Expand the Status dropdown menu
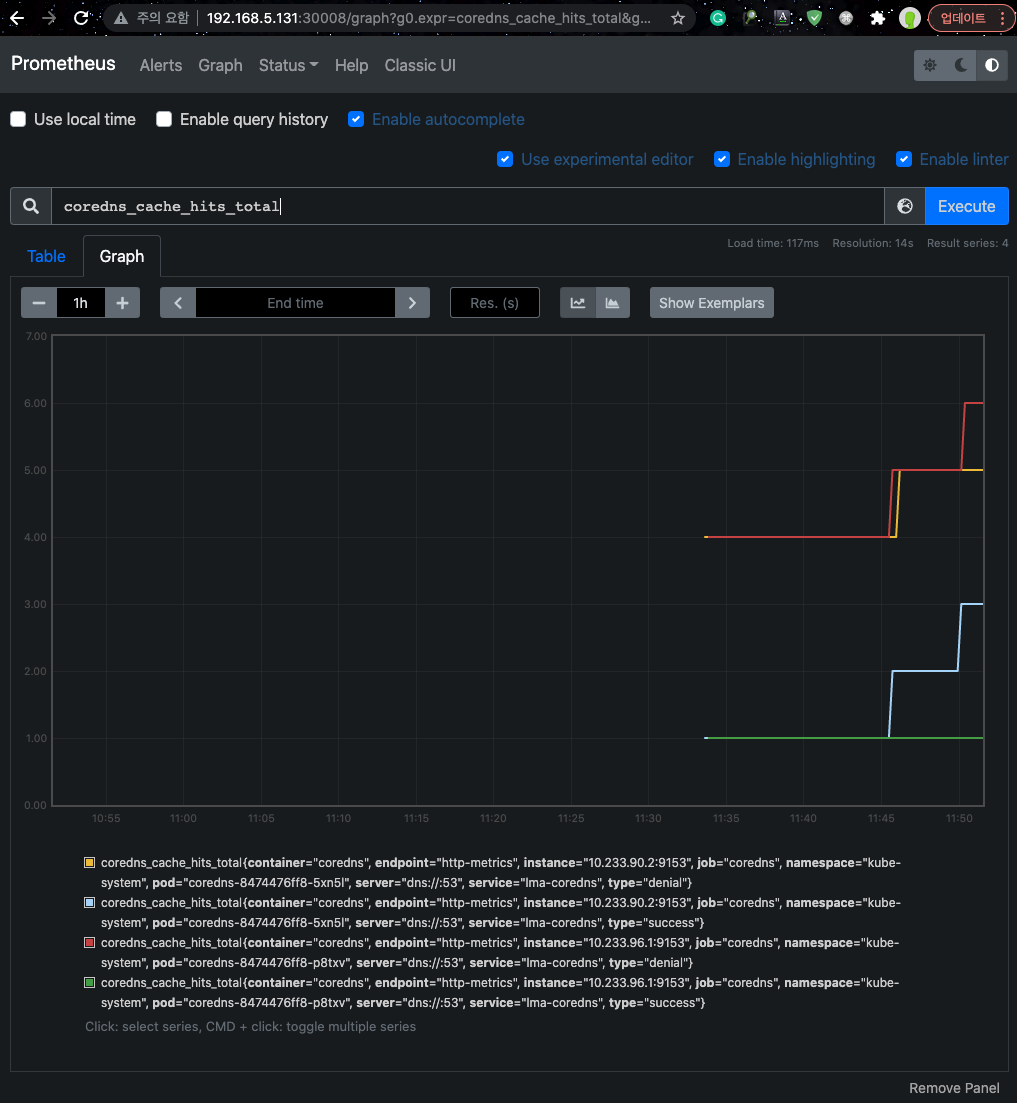Screen dimensions: 1017x1103 click(288, 65)
